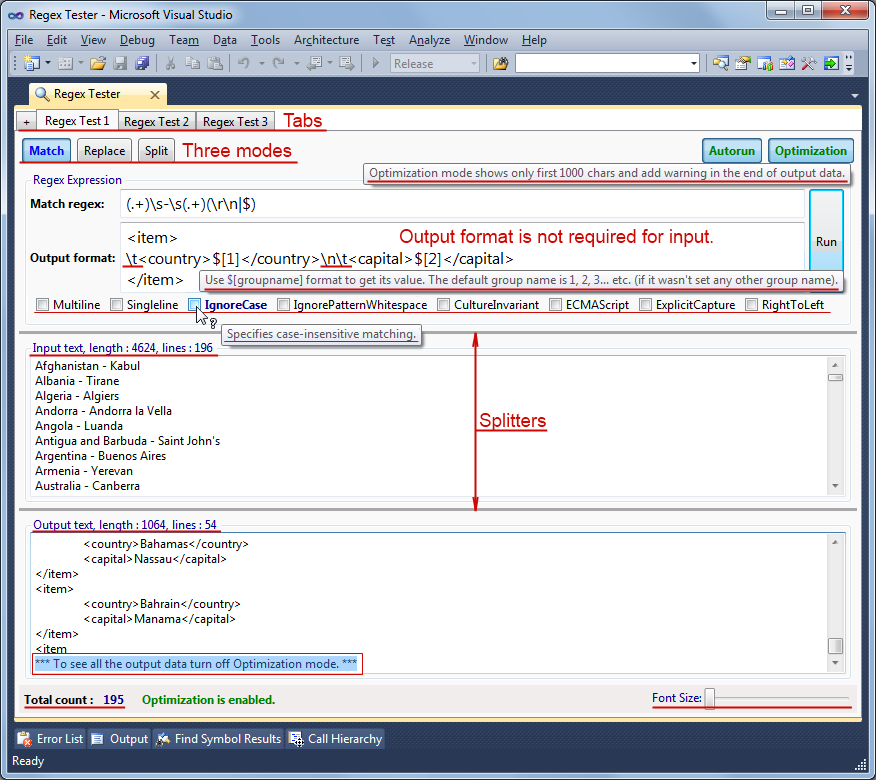Open the Undo history dropdown arrow
876x780 pixels.
coord(261,63)
